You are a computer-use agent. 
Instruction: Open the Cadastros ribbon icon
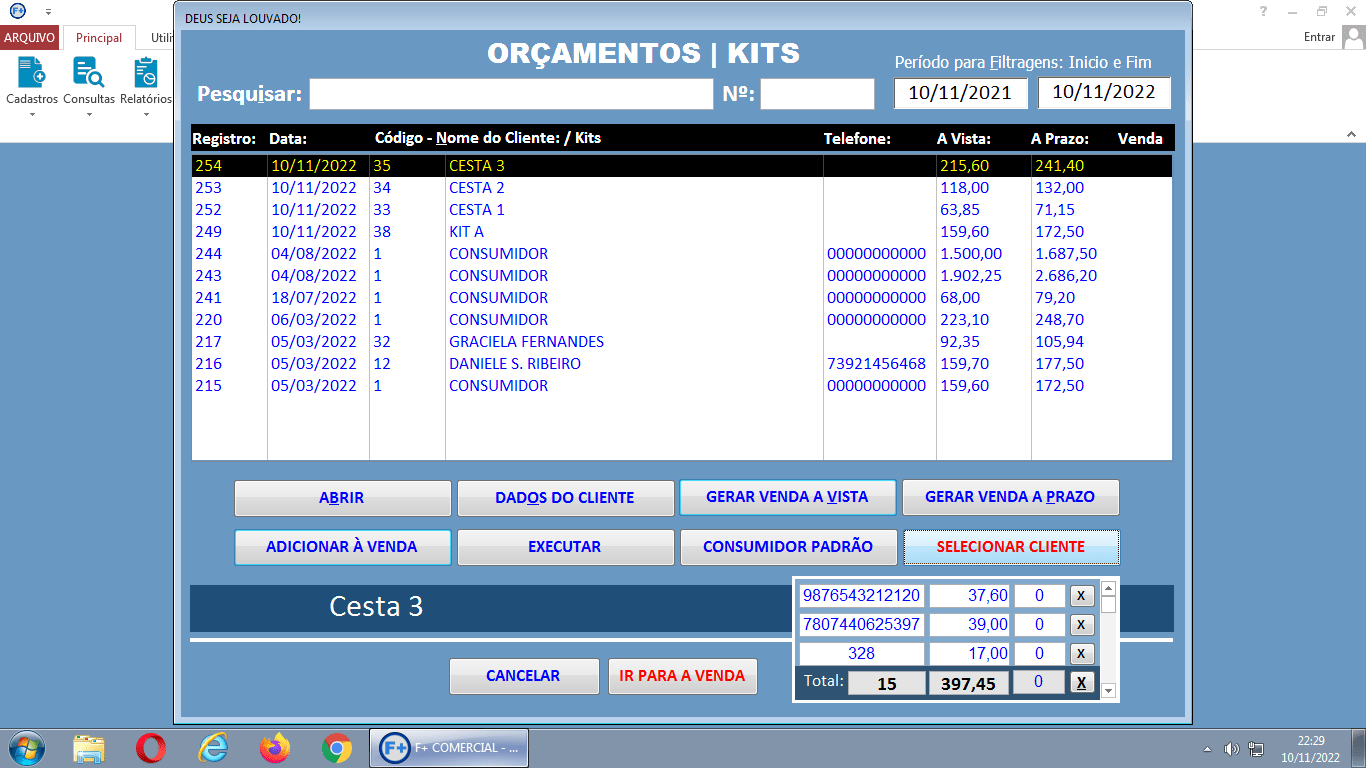pyautogui.click(x=32, y=81)
